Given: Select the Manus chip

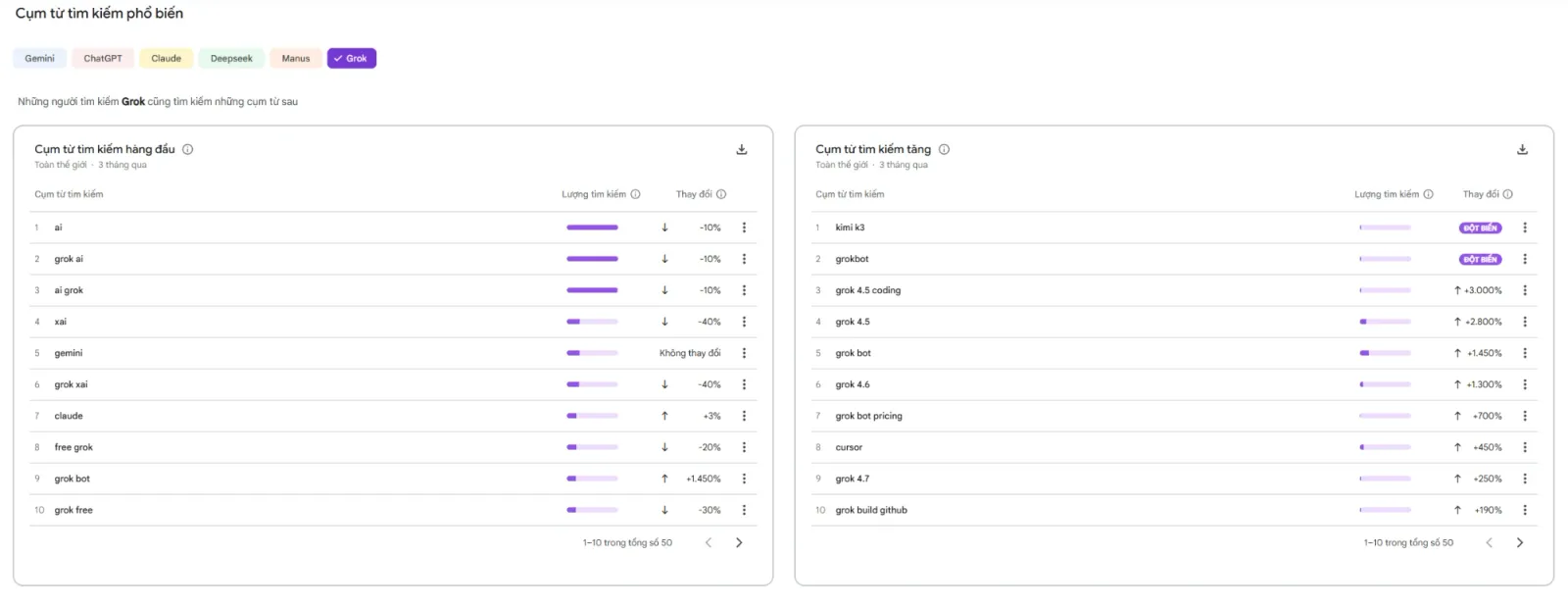Looking at the screenshot, I should pyautogui.click(x=296, y=59).
